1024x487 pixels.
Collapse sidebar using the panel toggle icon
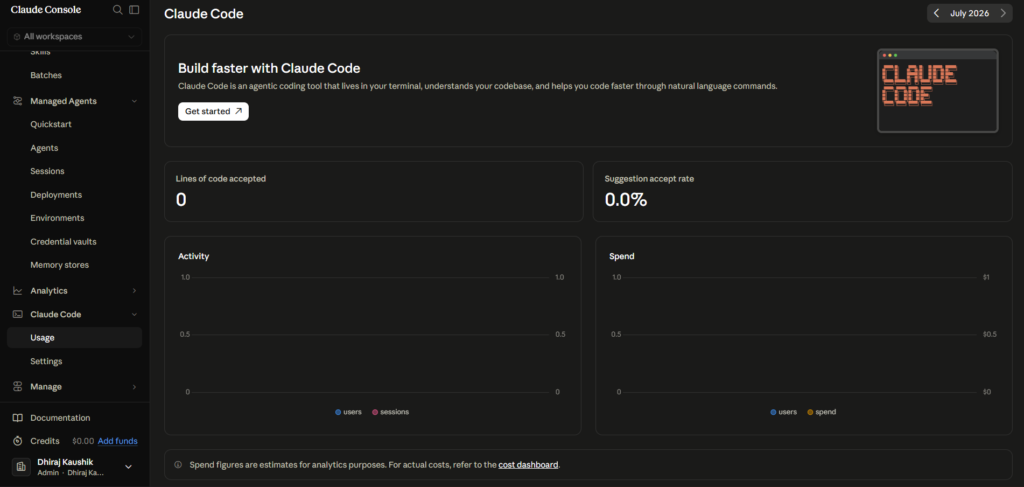(134, 10)
